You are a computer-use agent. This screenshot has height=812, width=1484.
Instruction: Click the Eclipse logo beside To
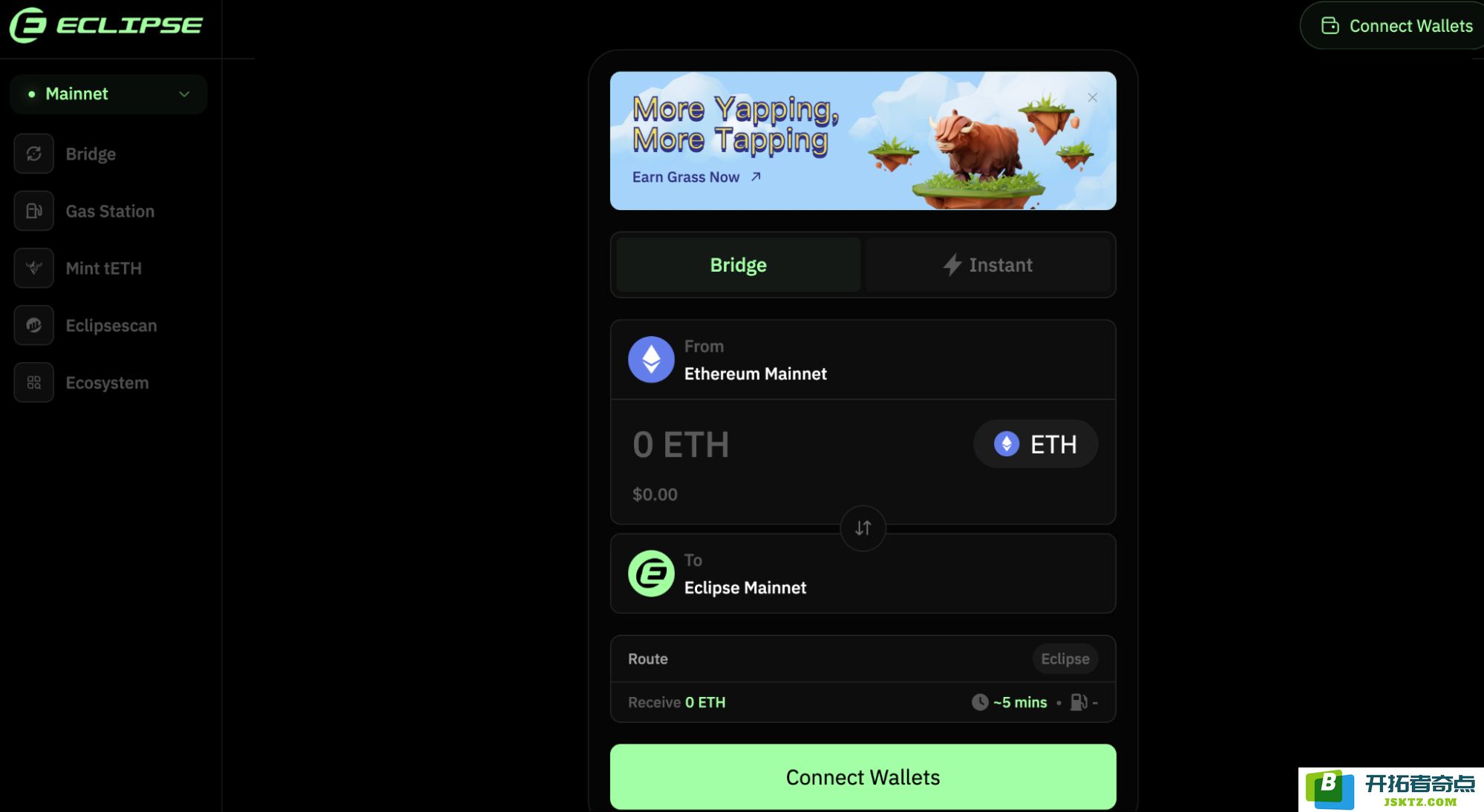click(x=651, y=573)
